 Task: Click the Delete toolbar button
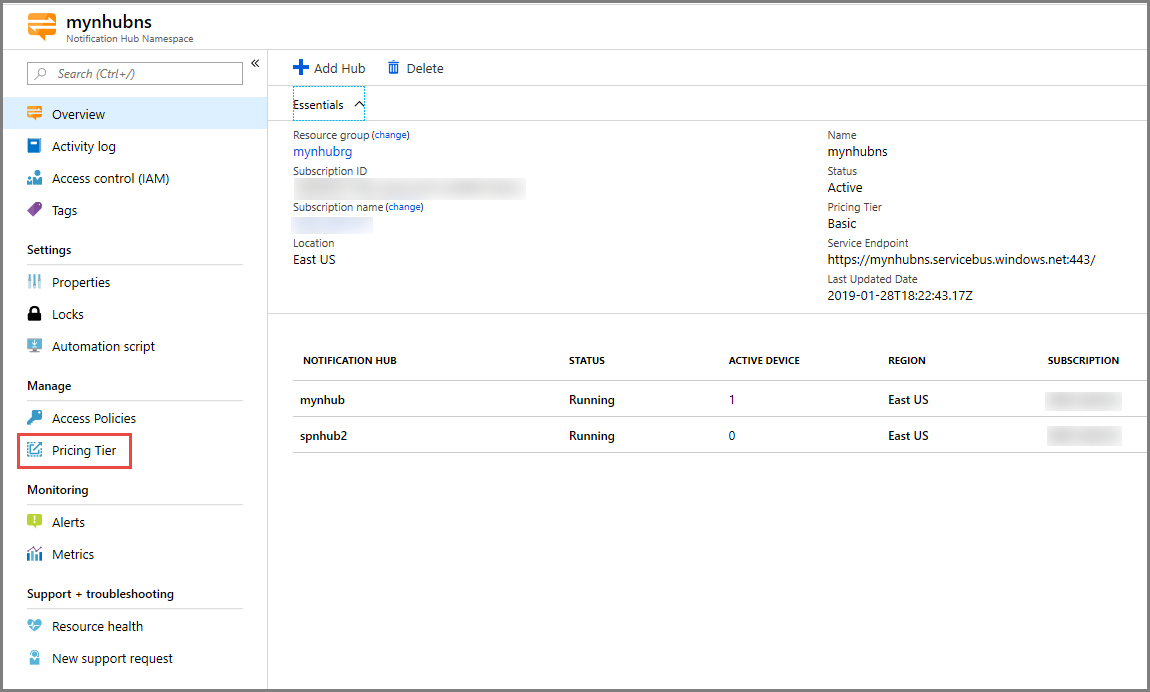click(x=415, y=68)
